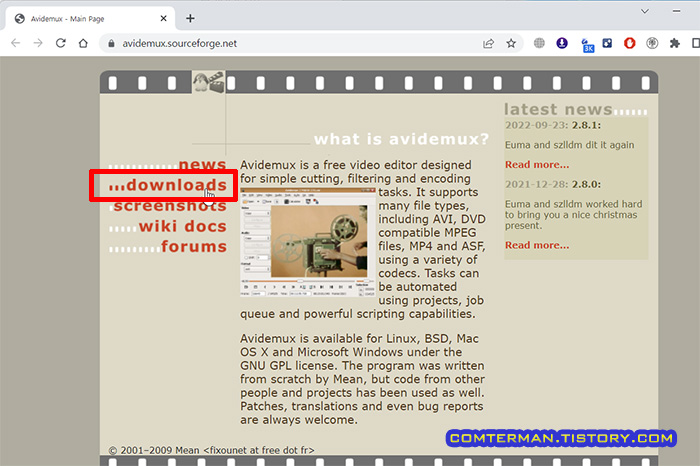This screenshot has height=466, width=700.
Task: Open the news section link
Action: point(202,165)
